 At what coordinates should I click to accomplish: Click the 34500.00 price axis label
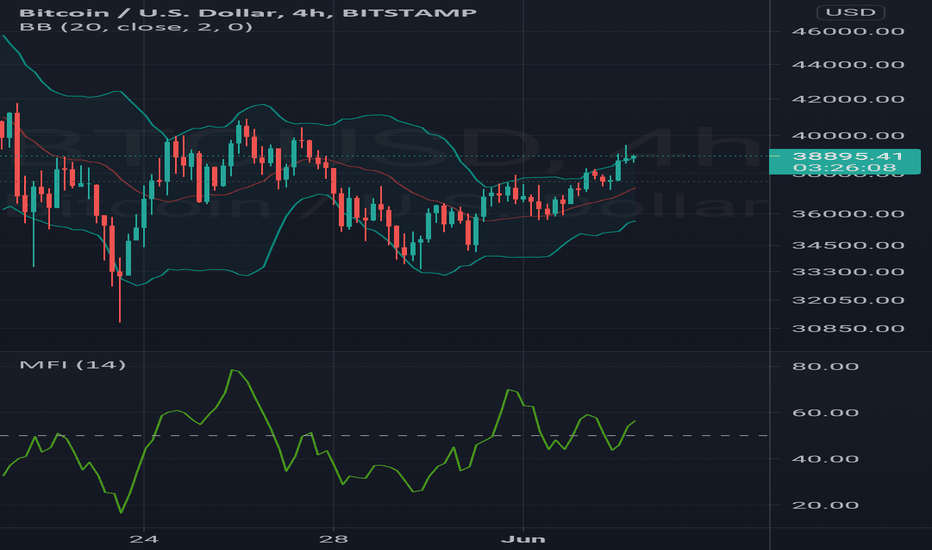(848, 246)
